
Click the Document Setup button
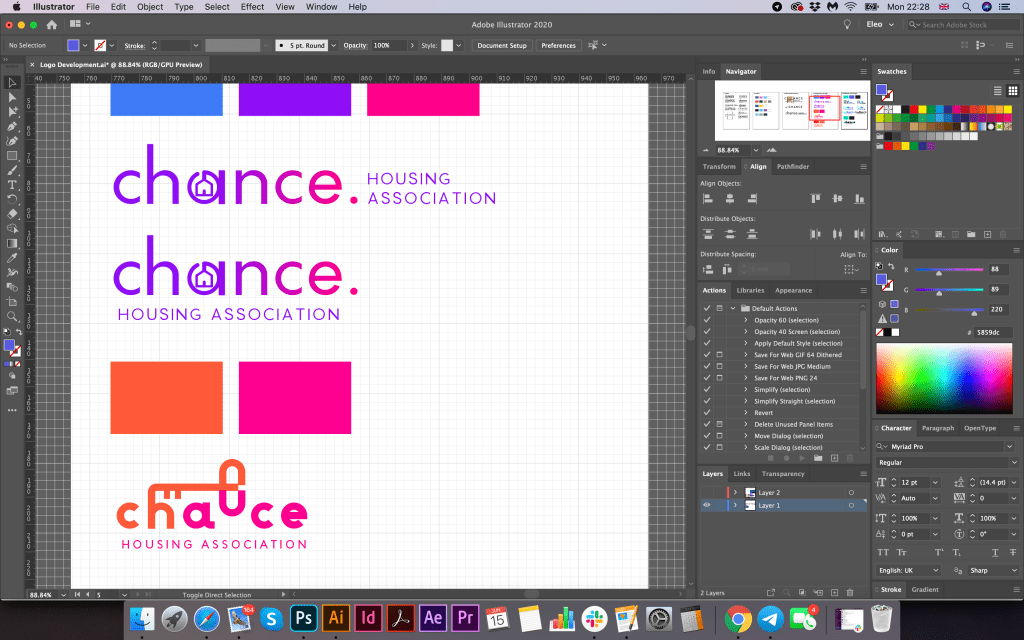pyautogui.click(x=501, y=46)
